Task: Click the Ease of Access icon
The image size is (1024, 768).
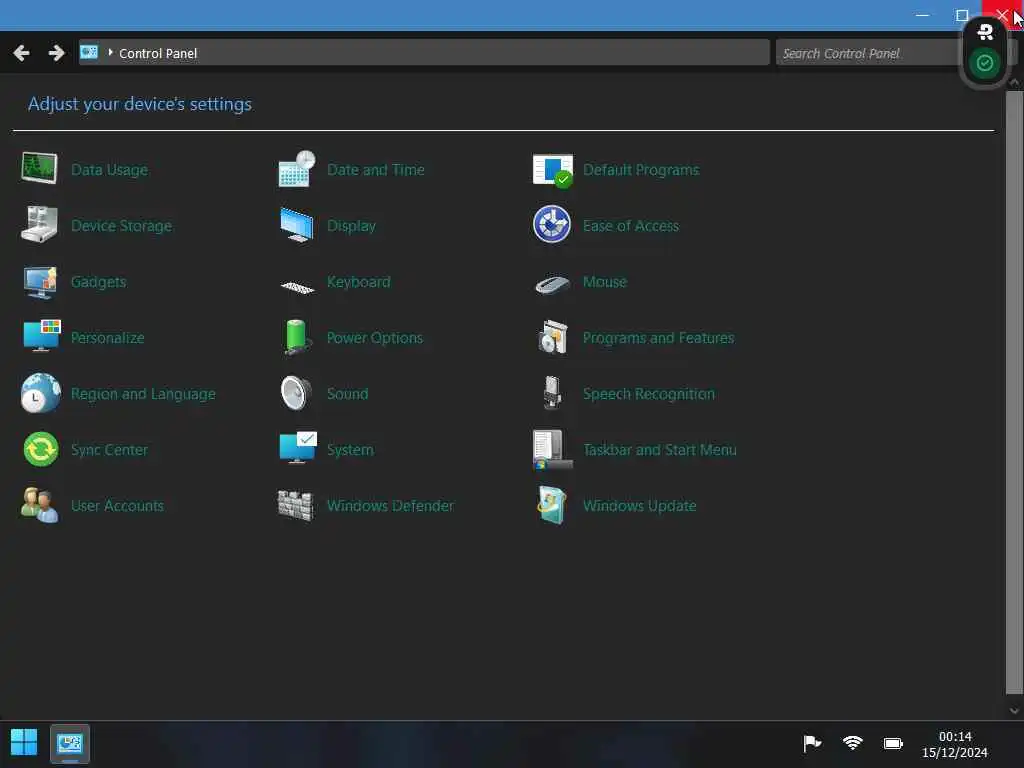Action: (x=552, y=225)
